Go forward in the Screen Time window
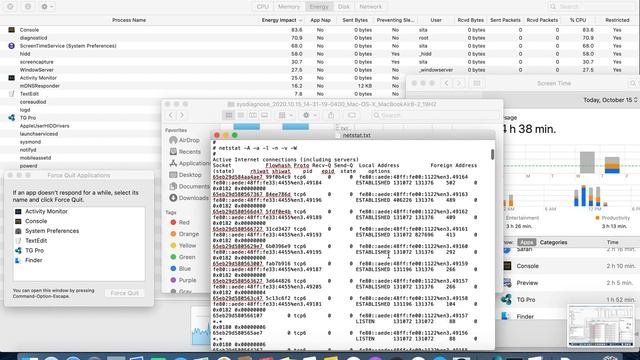 [458, 83]
